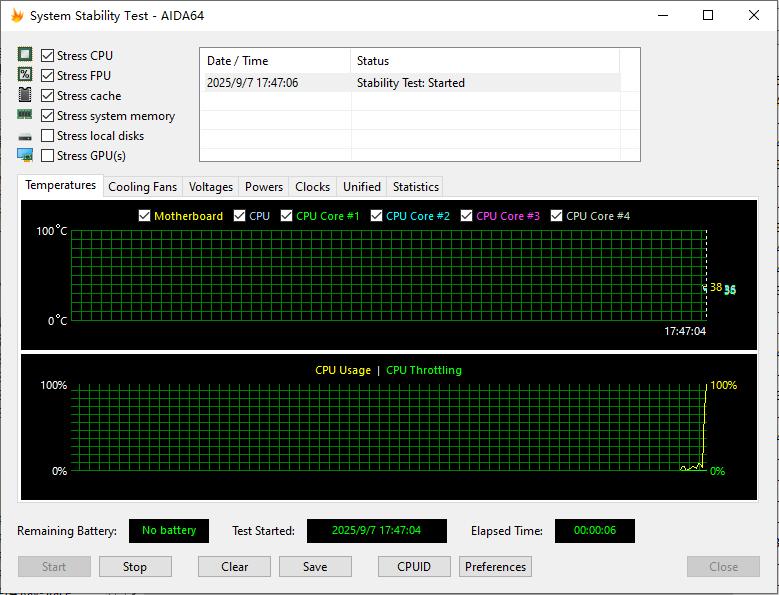
Task: Uncheck Stress system memory checkbox
Action: (x=47, y=116)
